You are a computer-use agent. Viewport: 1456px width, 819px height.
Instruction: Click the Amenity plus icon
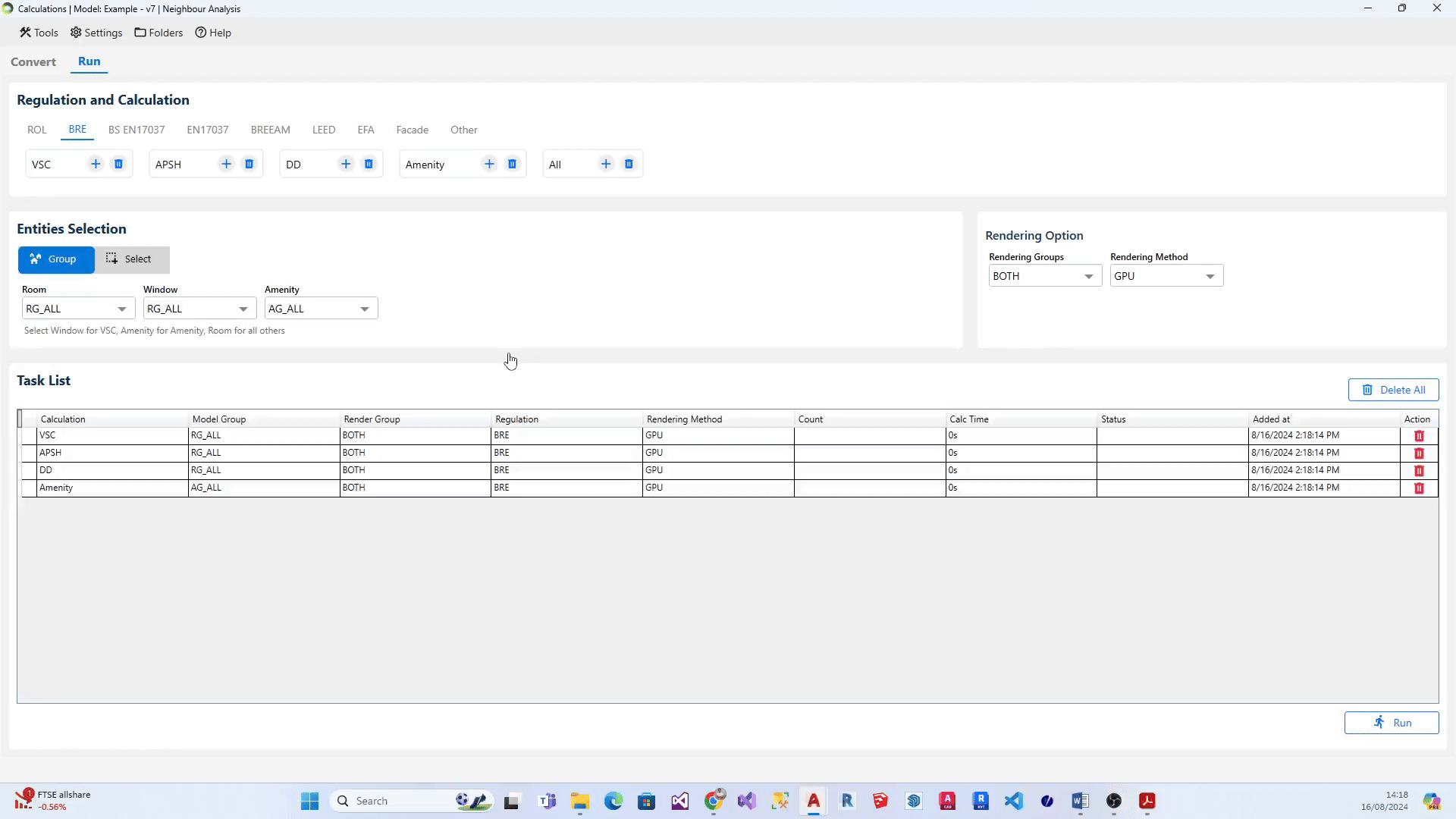click(489, 164)
